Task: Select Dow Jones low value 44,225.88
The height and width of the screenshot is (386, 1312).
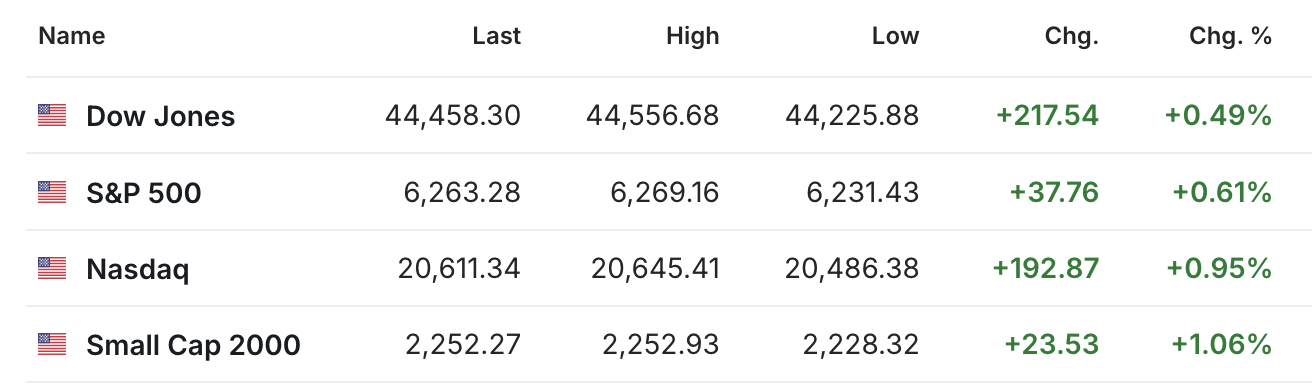Action: pyautogui.click(x=851, y=116)
